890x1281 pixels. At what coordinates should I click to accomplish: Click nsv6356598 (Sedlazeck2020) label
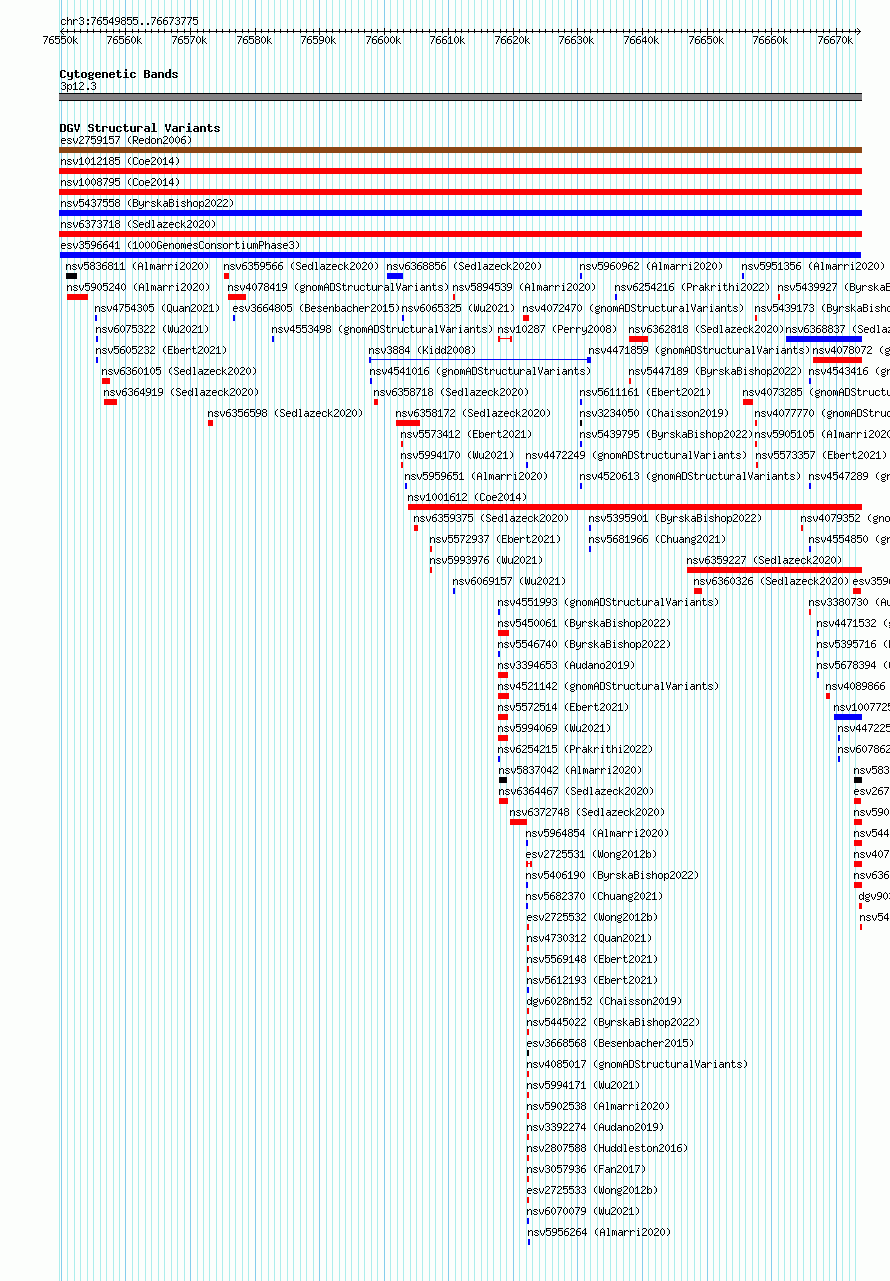[285, 413]
